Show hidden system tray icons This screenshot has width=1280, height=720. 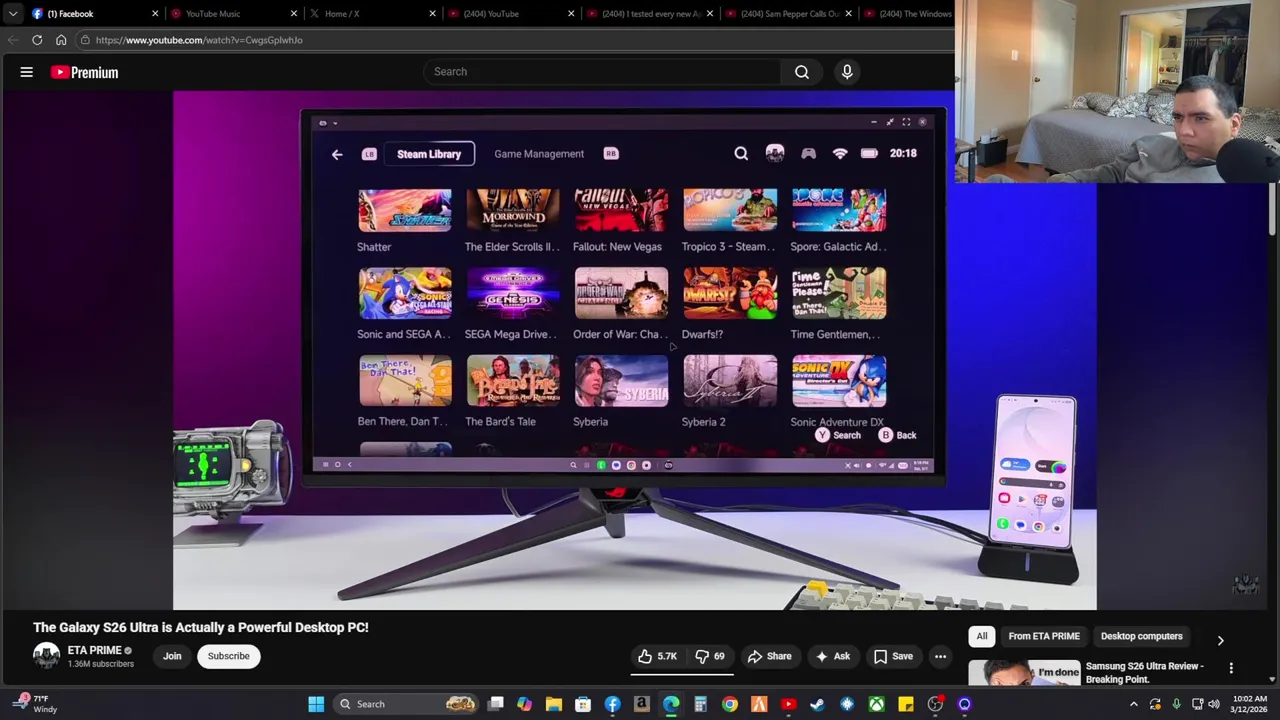(x=1133, y=704)
